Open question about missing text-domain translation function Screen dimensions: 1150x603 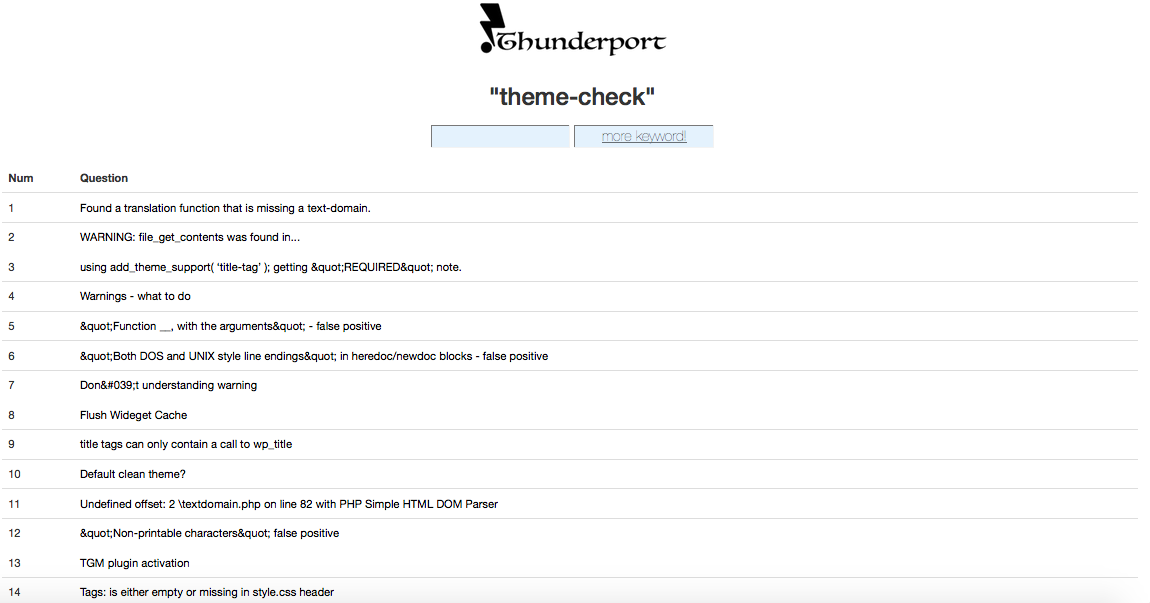click(225, 208)
